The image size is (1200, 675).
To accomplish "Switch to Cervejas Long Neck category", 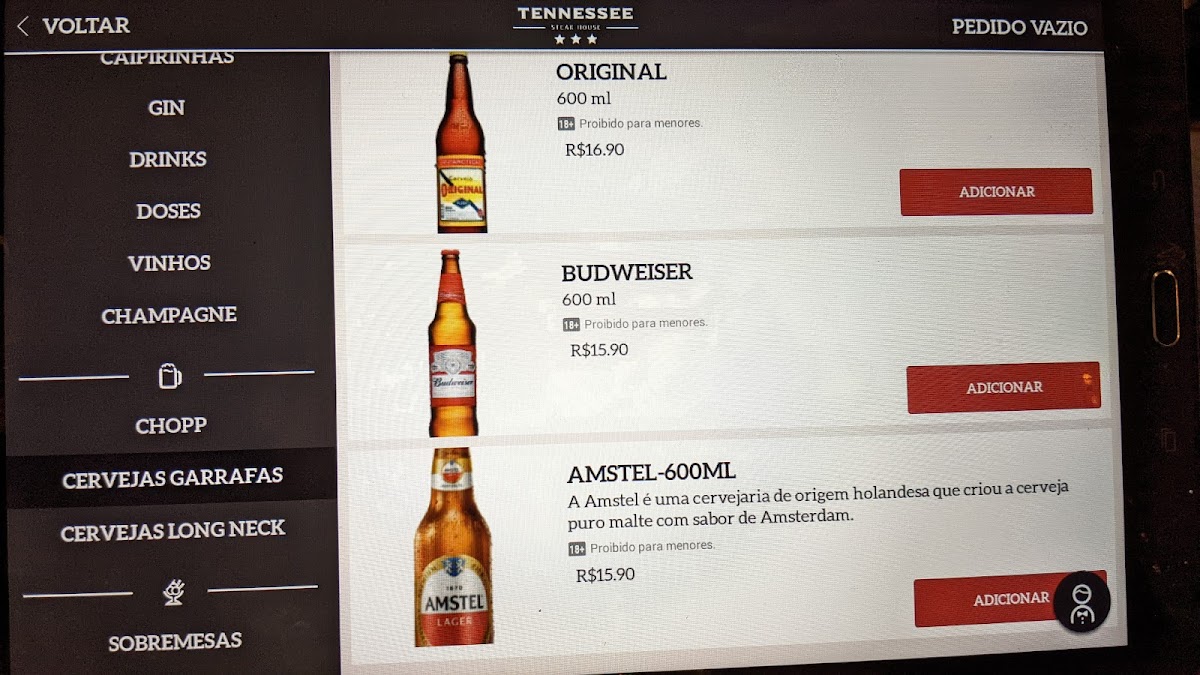I will [173, 530].
